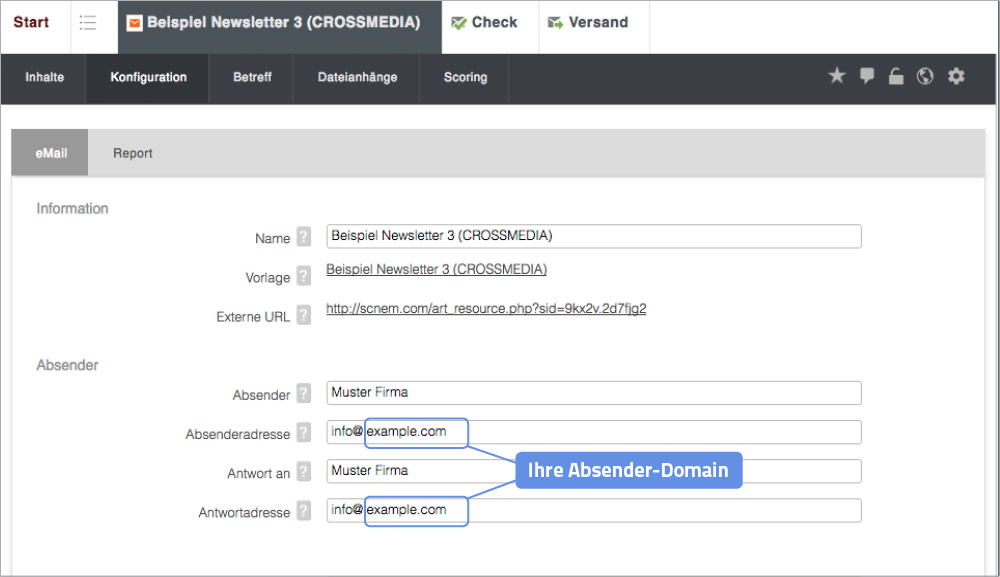This screenshot has width=1000, height=577.
Task: Click the star favorite icon
Action: 837,77
